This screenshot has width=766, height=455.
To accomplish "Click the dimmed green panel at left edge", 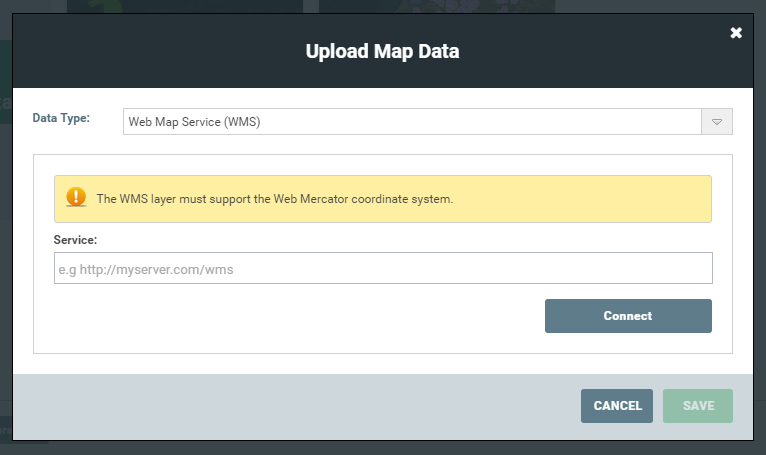I will click(6, 82).
